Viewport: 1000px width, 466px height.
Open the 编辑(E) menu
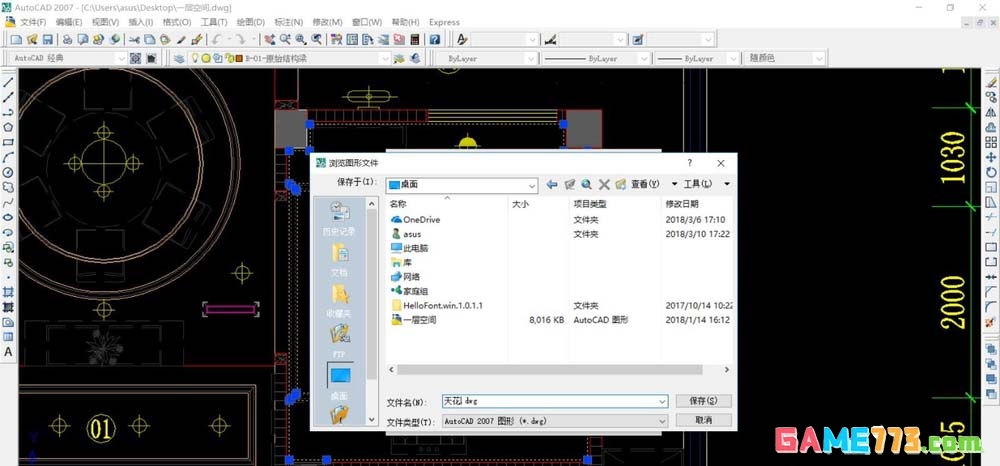(69, 22)
